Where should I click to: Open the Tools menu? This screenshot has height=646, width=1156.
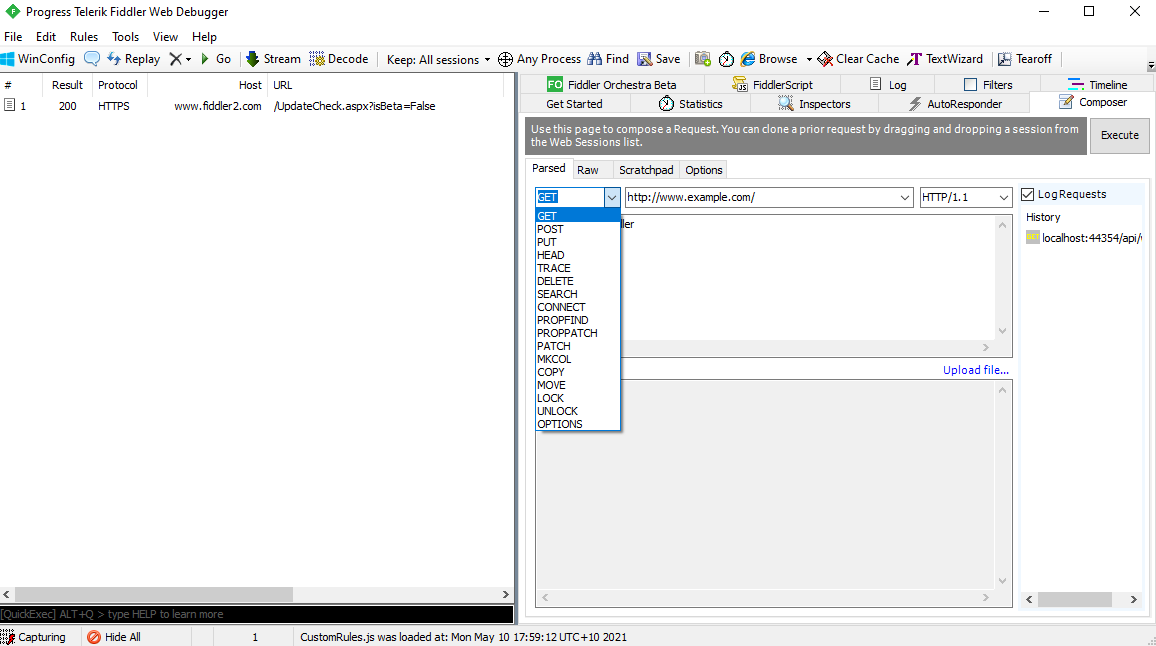tap(125, 37)
